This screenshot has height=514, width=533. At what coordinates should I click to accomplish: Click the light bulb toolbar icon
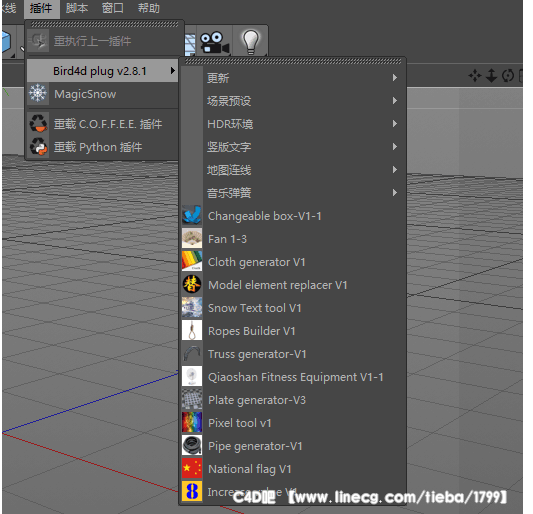click(251, 42)
